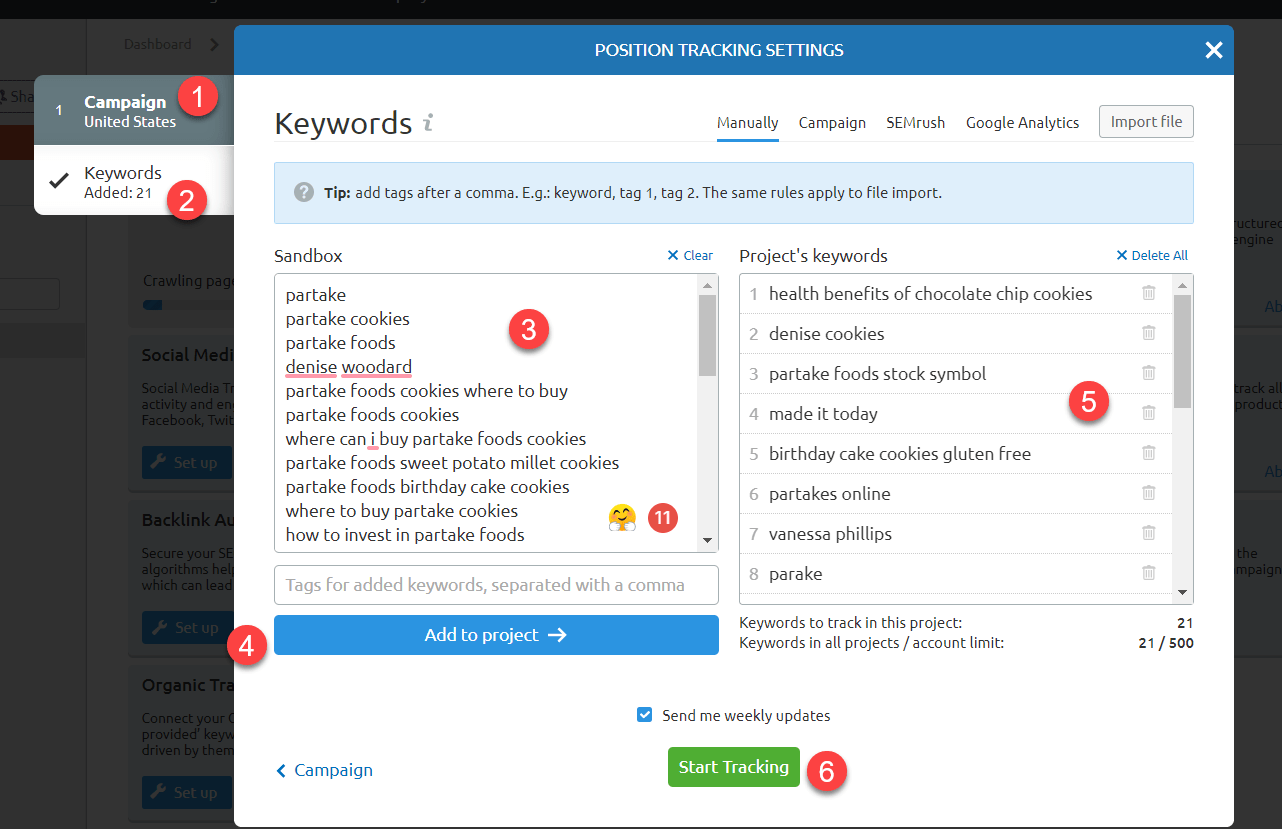Remove the 'vanessa phillips' keyword

(1148, 533)
